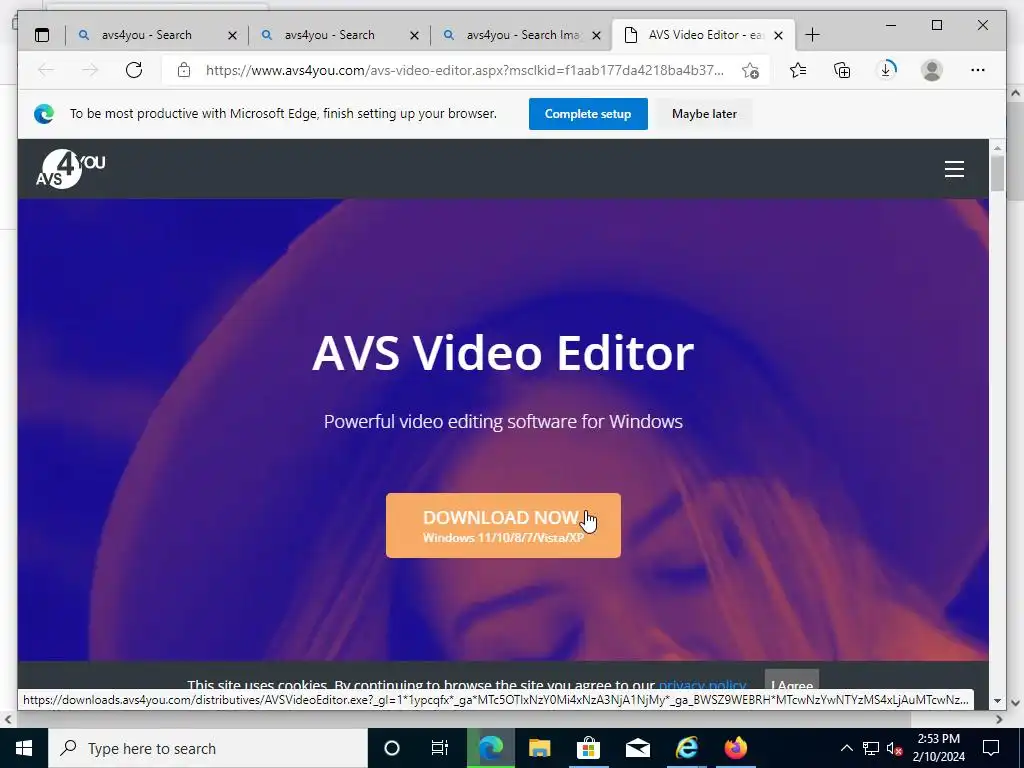
Task: Close the AVS Video Editor tab
Action: 778,36
